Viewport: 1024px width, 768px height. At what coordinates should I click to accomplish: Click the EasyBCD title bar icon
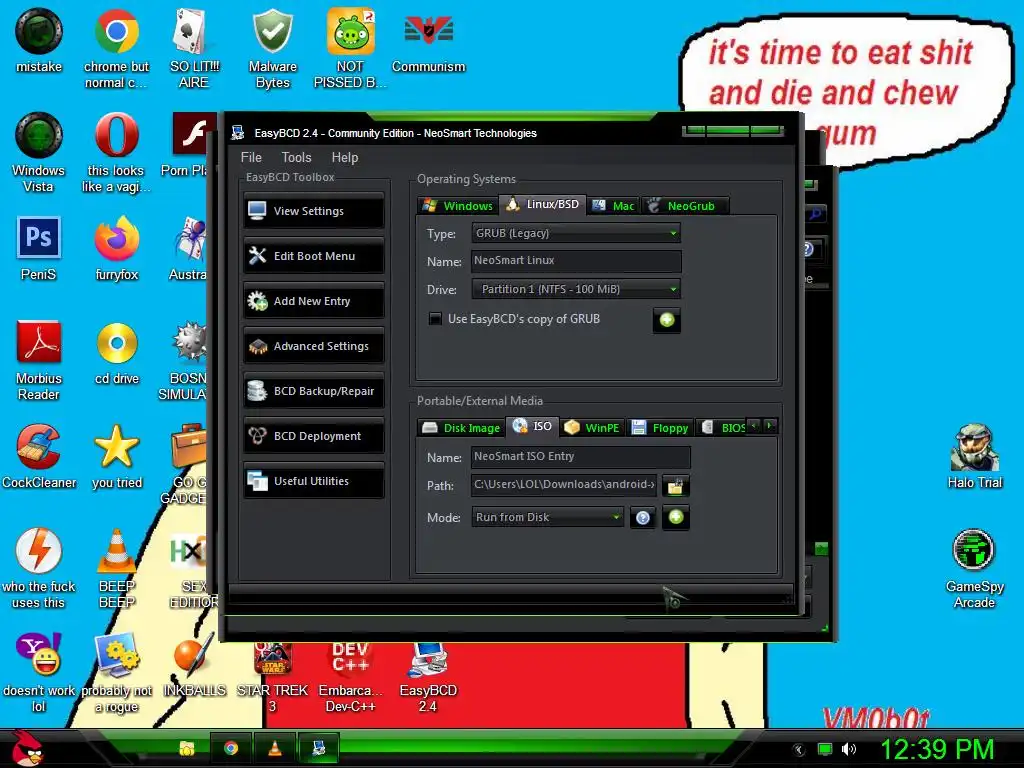click(x=238, y=133)
